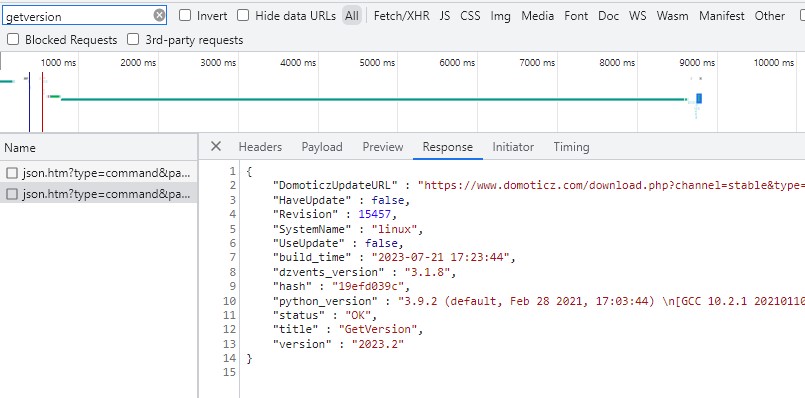Switch to the Payload tab

(322, 147)
